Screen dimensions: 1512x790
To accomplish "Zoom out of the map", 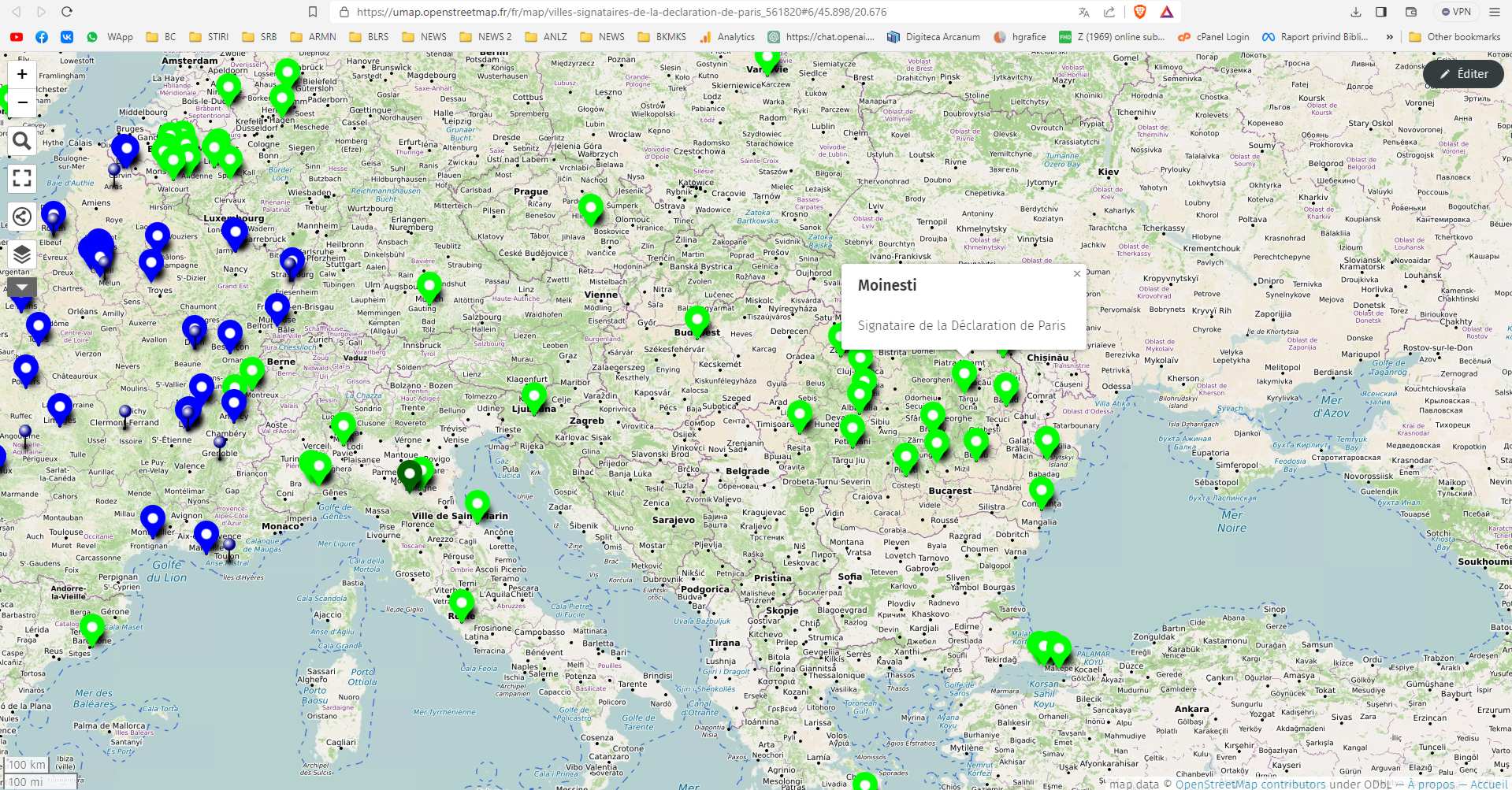I will tap(22, 102).
